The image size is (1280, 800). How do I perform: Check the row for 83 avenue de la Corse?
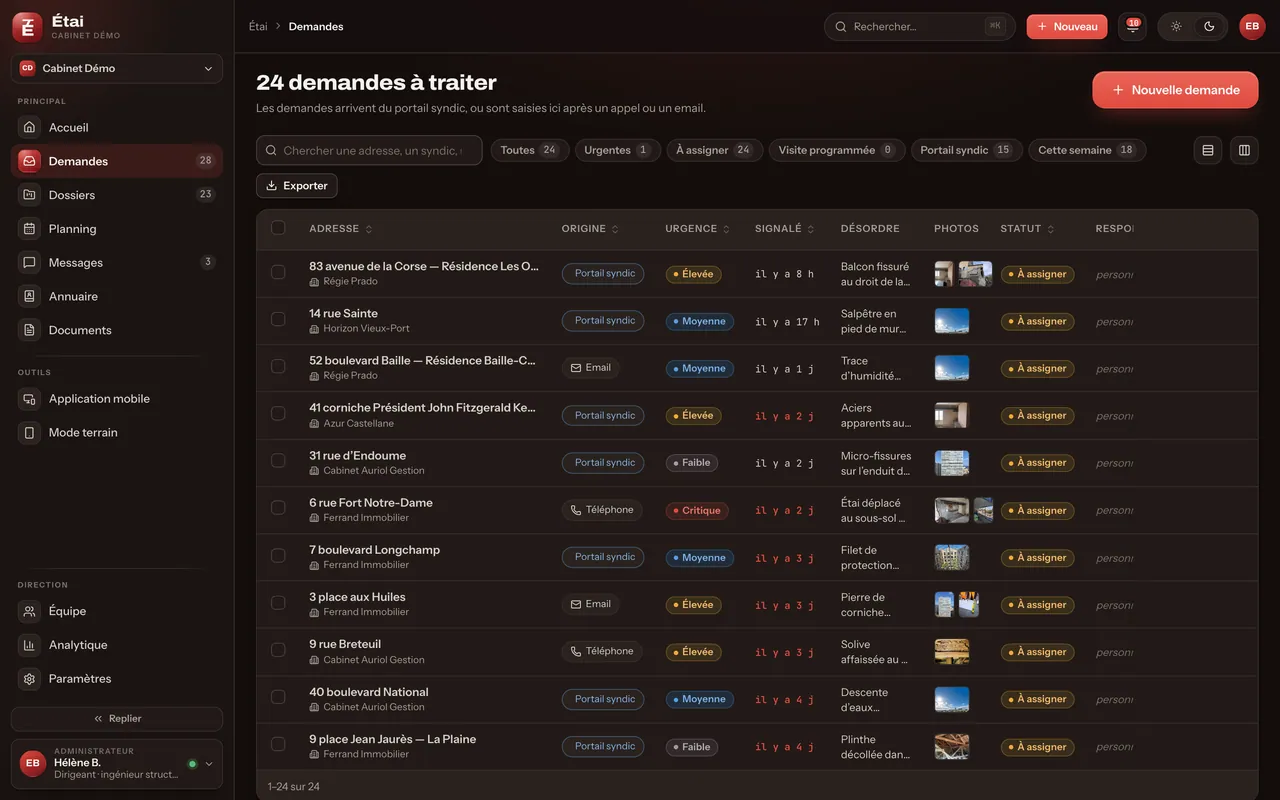click(278, 272)
